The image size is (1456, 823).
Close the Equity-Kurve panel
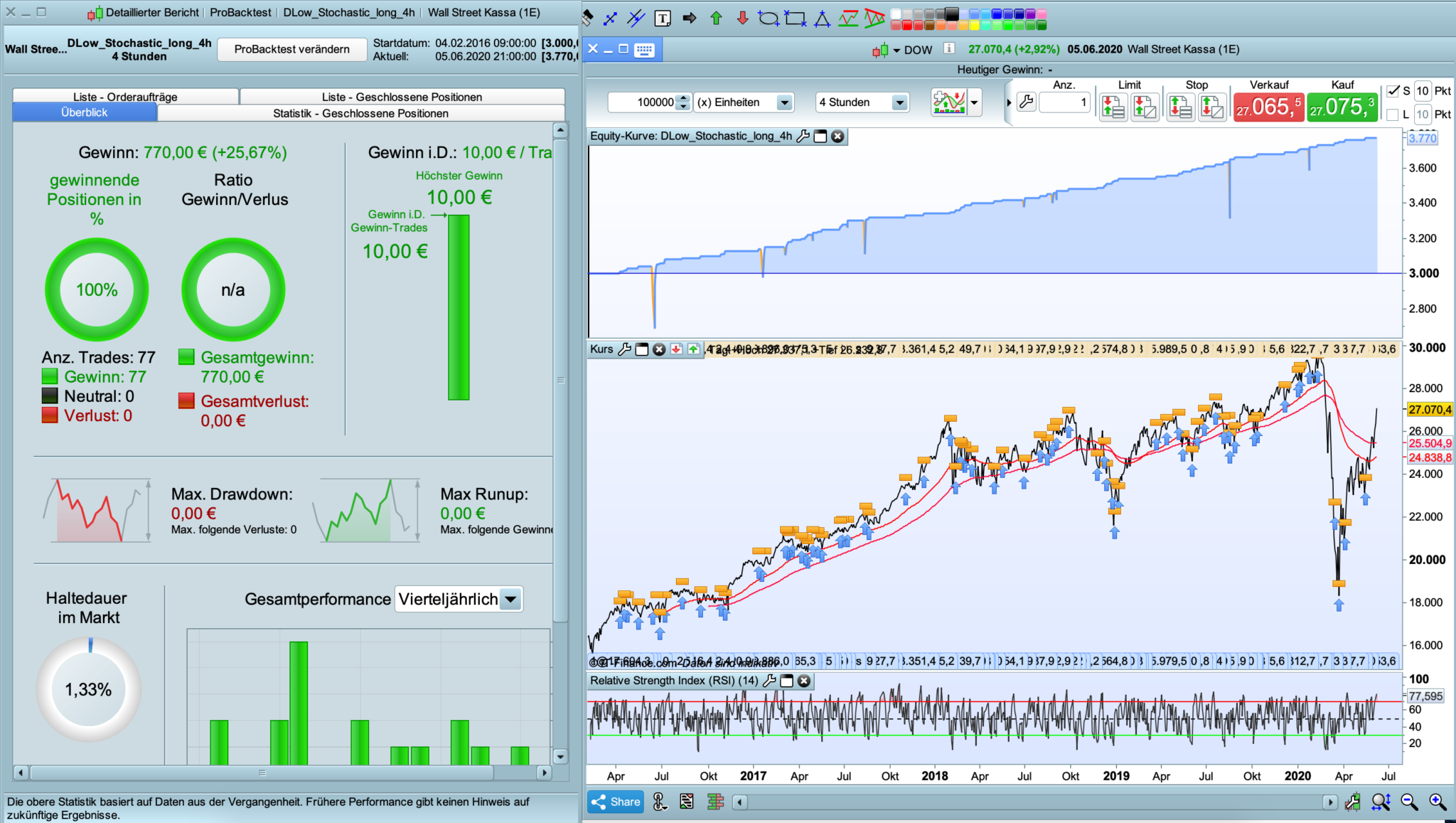click(x=838, y=136)
